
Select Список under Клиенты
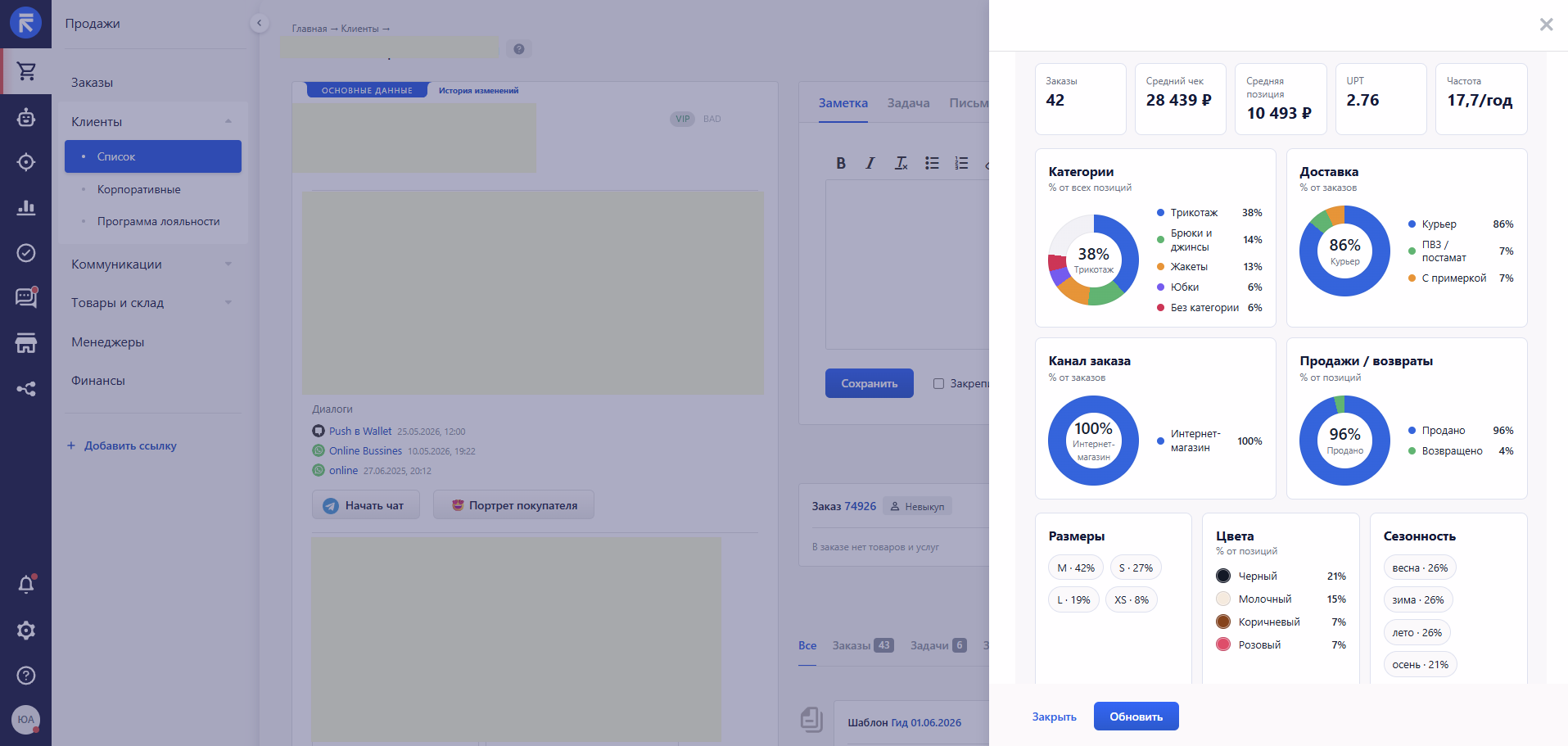click(153, 156)
